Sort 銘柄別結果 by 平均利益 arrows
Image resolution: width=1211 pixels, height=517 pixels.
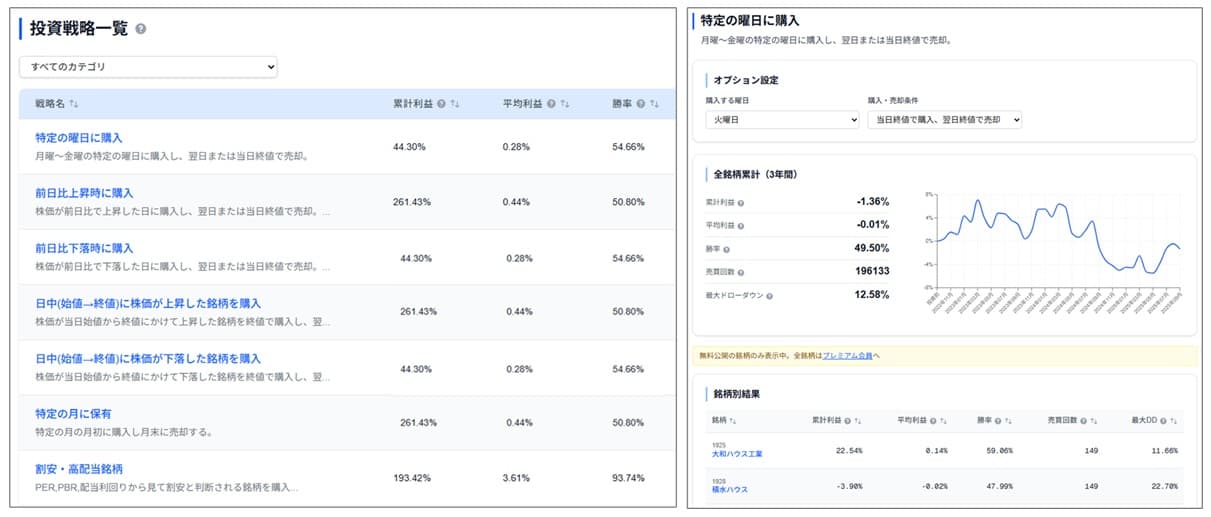click(943, 420)
